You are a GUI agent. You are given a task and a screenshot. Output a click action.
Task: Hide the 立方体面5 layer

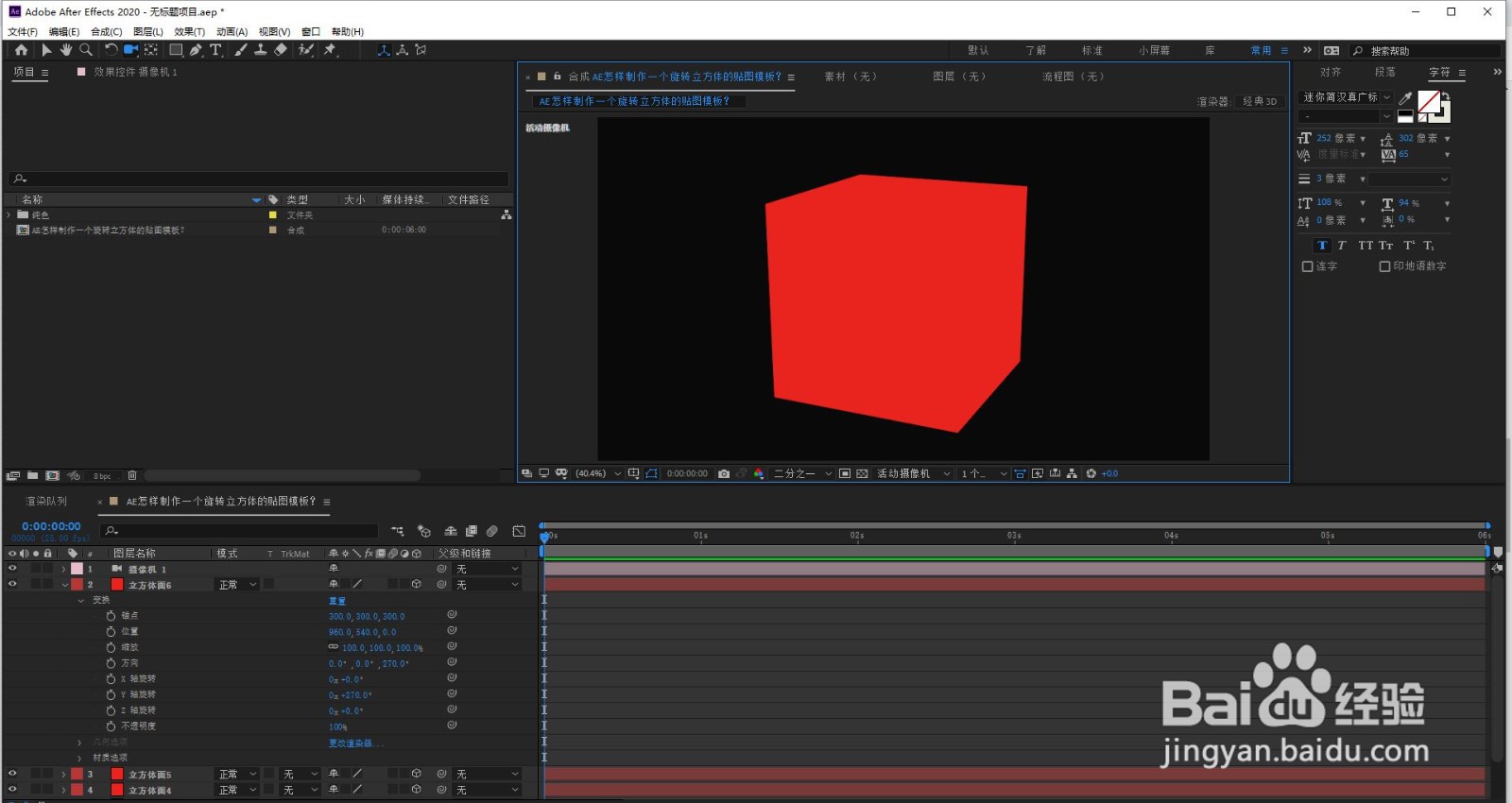pyautogui.click(x=12, y=774)
